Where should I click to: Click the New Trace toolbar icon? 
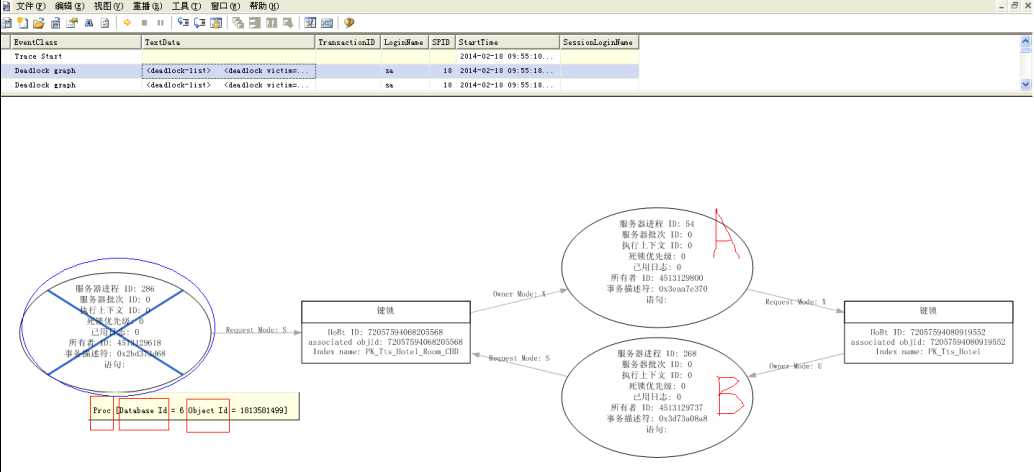(7, 22)
